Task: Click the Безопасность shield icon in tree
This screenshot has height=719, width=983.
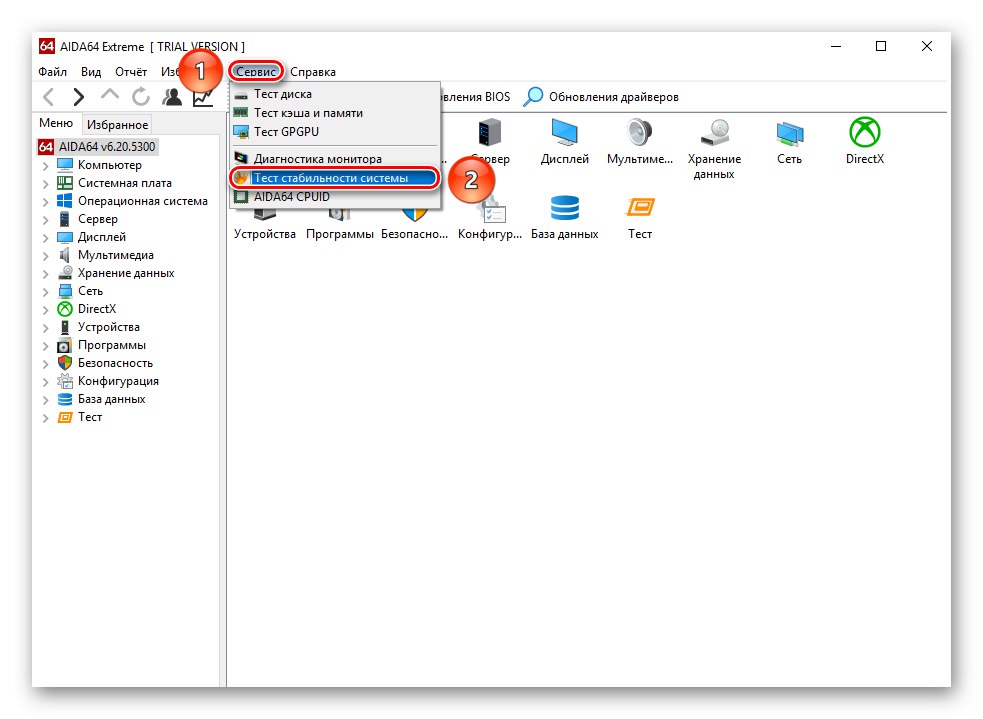Action: tap(65, 363)
